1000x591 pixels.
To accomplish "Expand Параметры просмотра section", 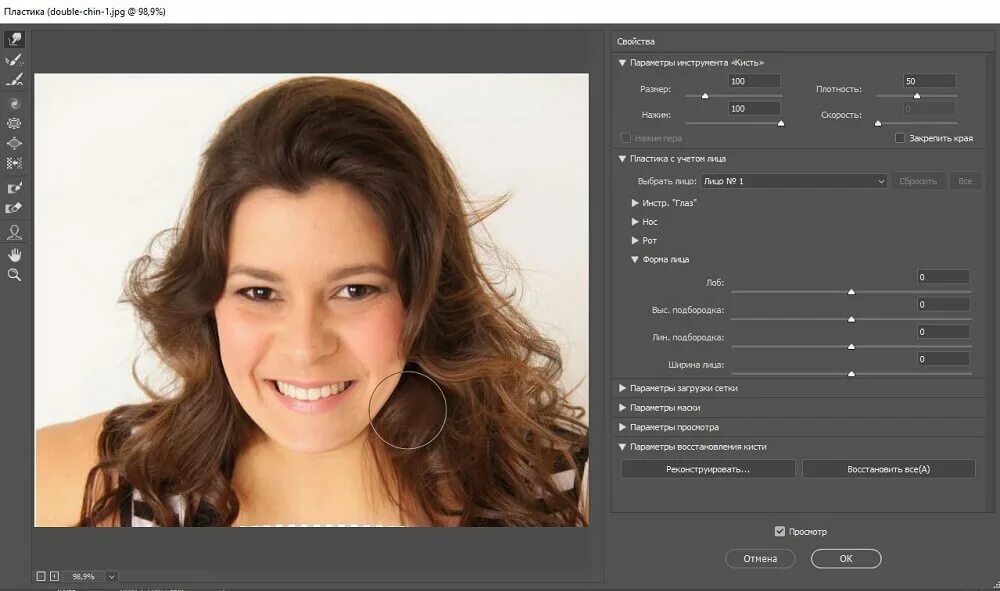I will click(622, 427).
